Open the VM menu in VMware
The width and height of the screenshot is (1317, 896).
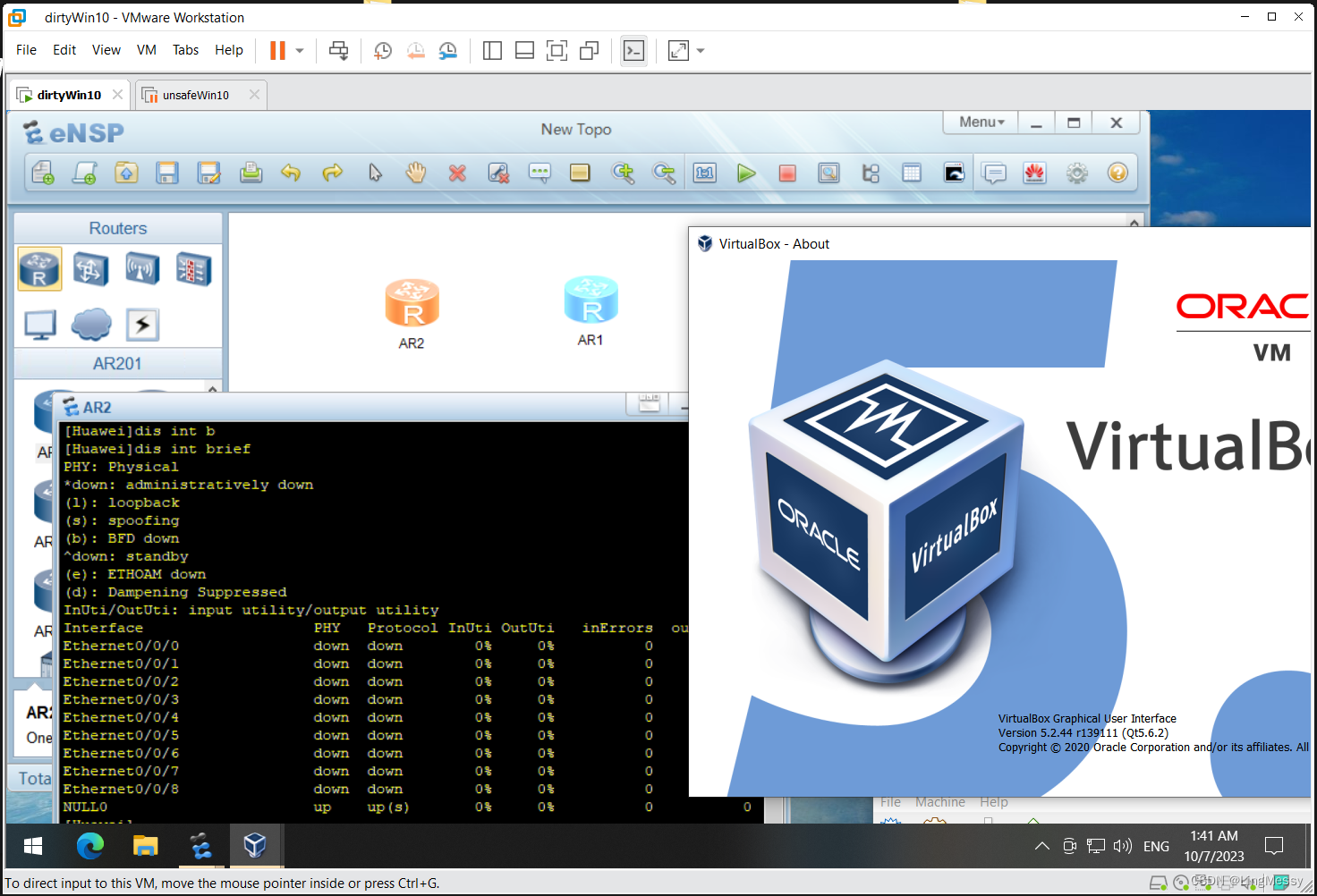(x=147, y=50)
